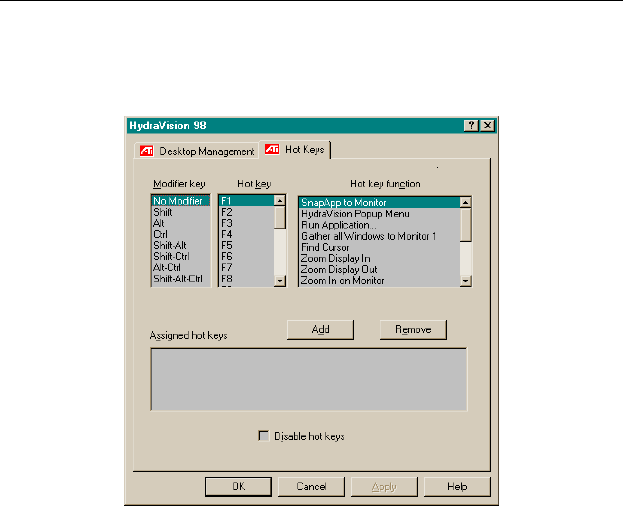623x506 pixels.
Task: Choose Alt modifier key
Action: pyautogui.click(x=181, y=223)
